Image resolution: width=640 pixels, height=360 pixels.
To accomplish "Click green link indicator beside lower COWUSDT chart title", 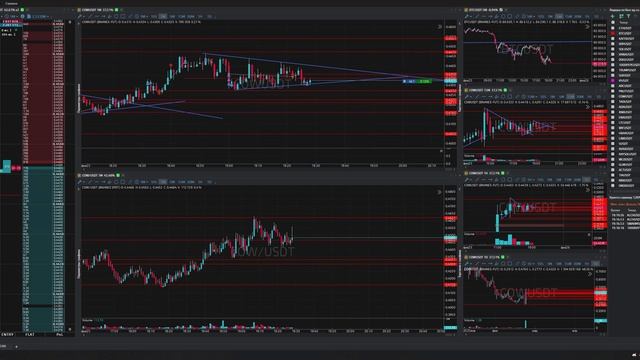I will coord(118,176).
